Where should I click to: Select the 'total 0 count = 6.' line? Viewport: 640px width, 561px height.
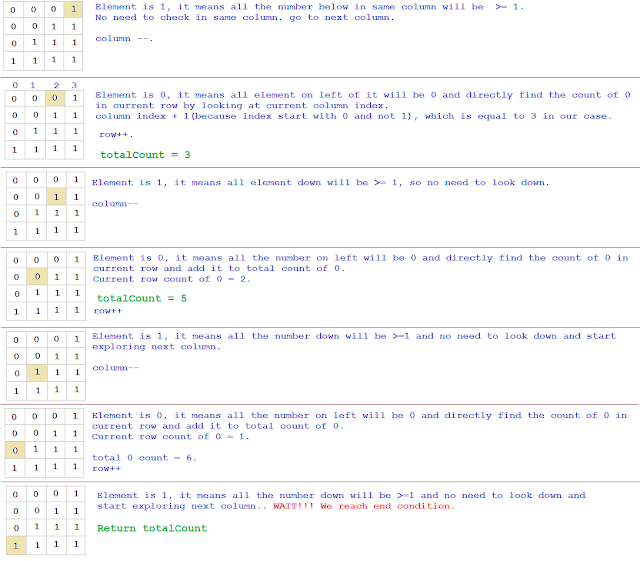[144, 458]
